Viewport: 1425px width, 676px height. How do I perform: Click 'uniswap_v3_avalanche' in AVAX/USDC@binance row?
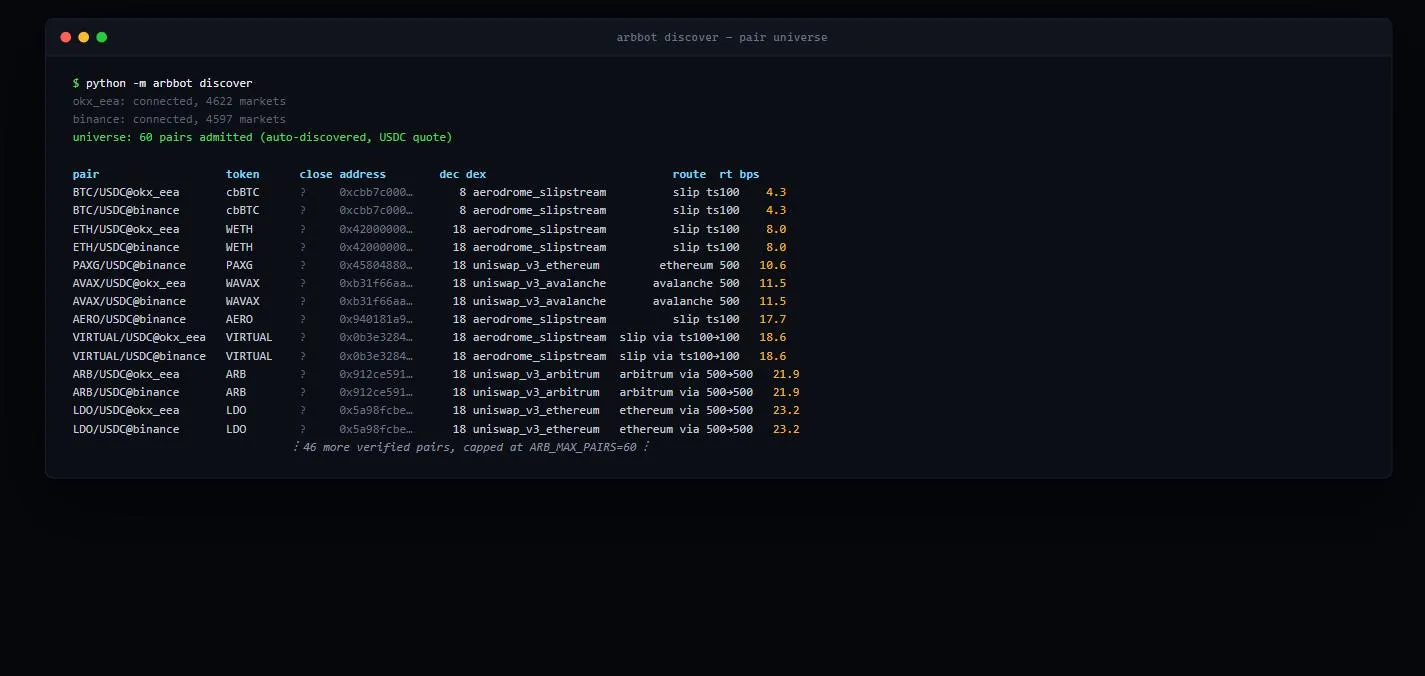click(539, 301)
